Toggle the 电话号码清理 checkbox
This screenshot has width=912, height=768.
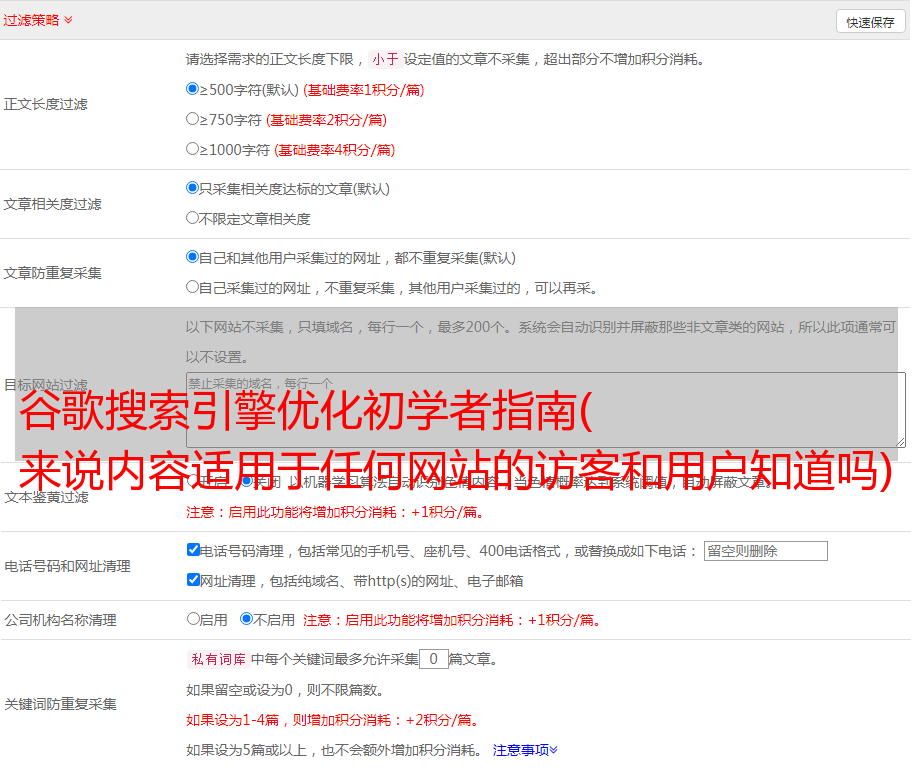194,550
